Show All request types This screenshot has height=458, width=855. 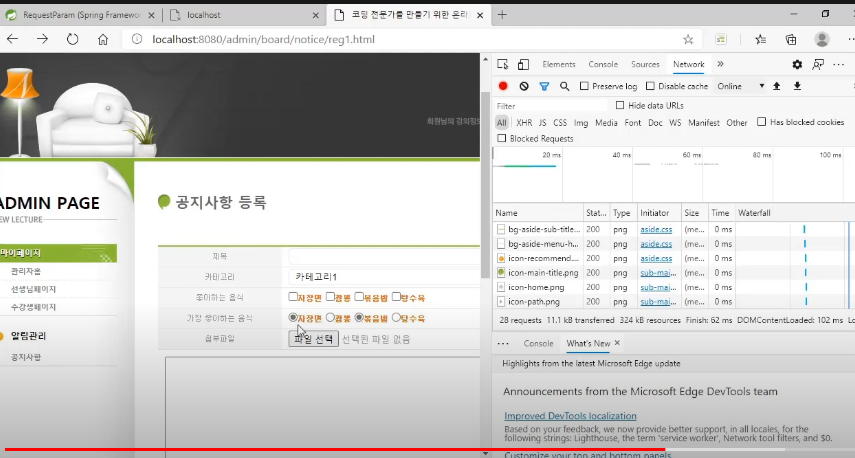tap(502, 123)
